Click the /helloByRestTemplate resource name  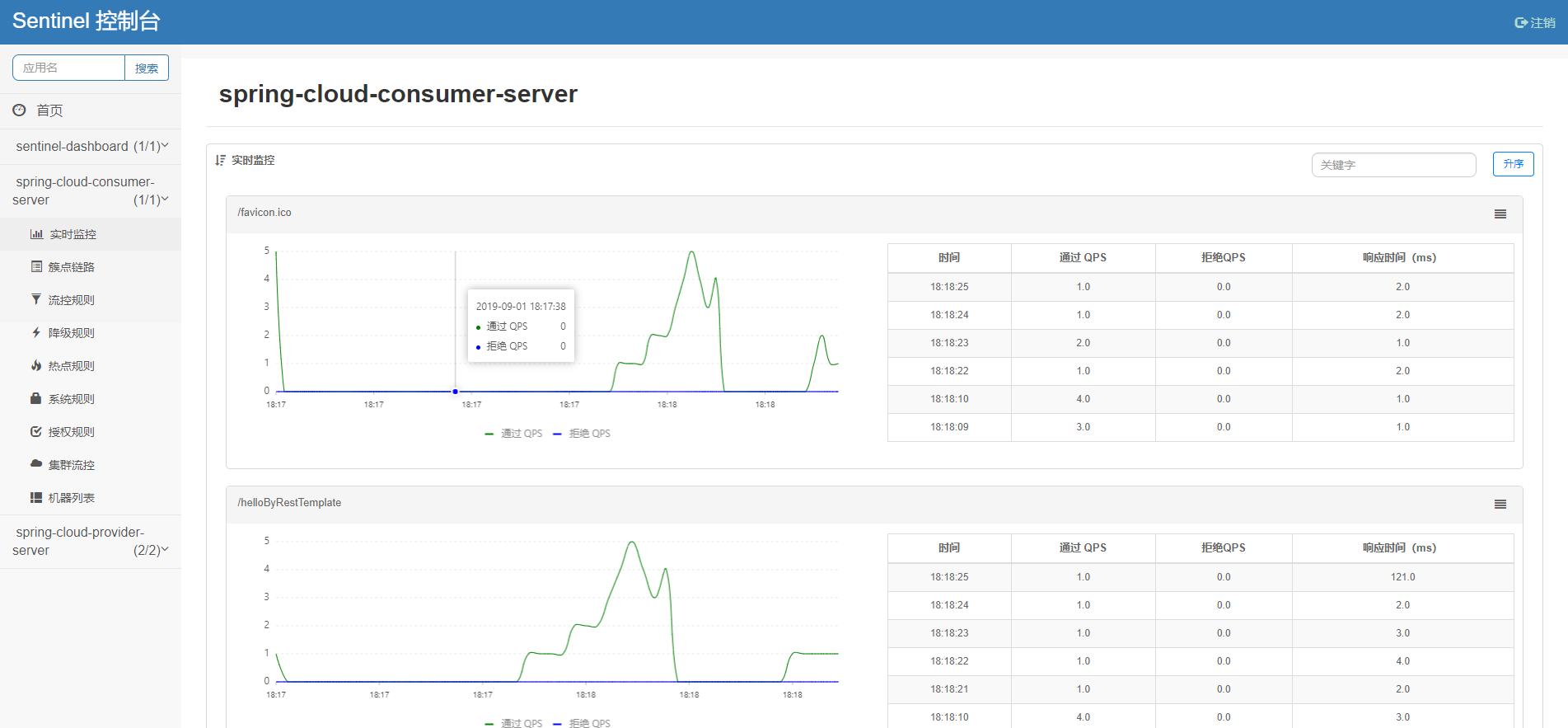tap(289, 503)
